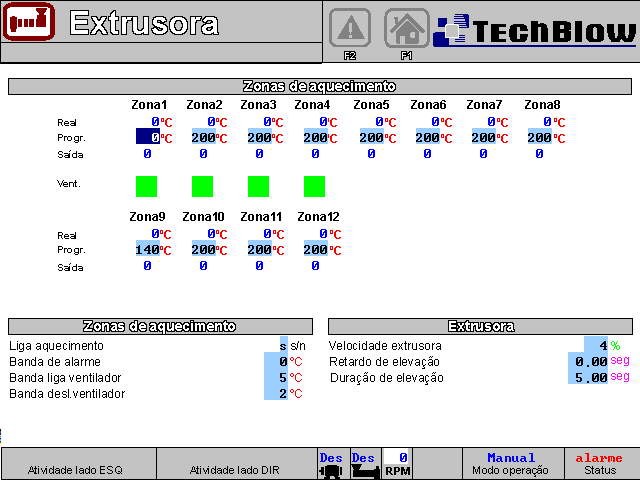640x480 pixels.
Task: Select the Zona1 programmed temperature field
Action: click(148, 137)
